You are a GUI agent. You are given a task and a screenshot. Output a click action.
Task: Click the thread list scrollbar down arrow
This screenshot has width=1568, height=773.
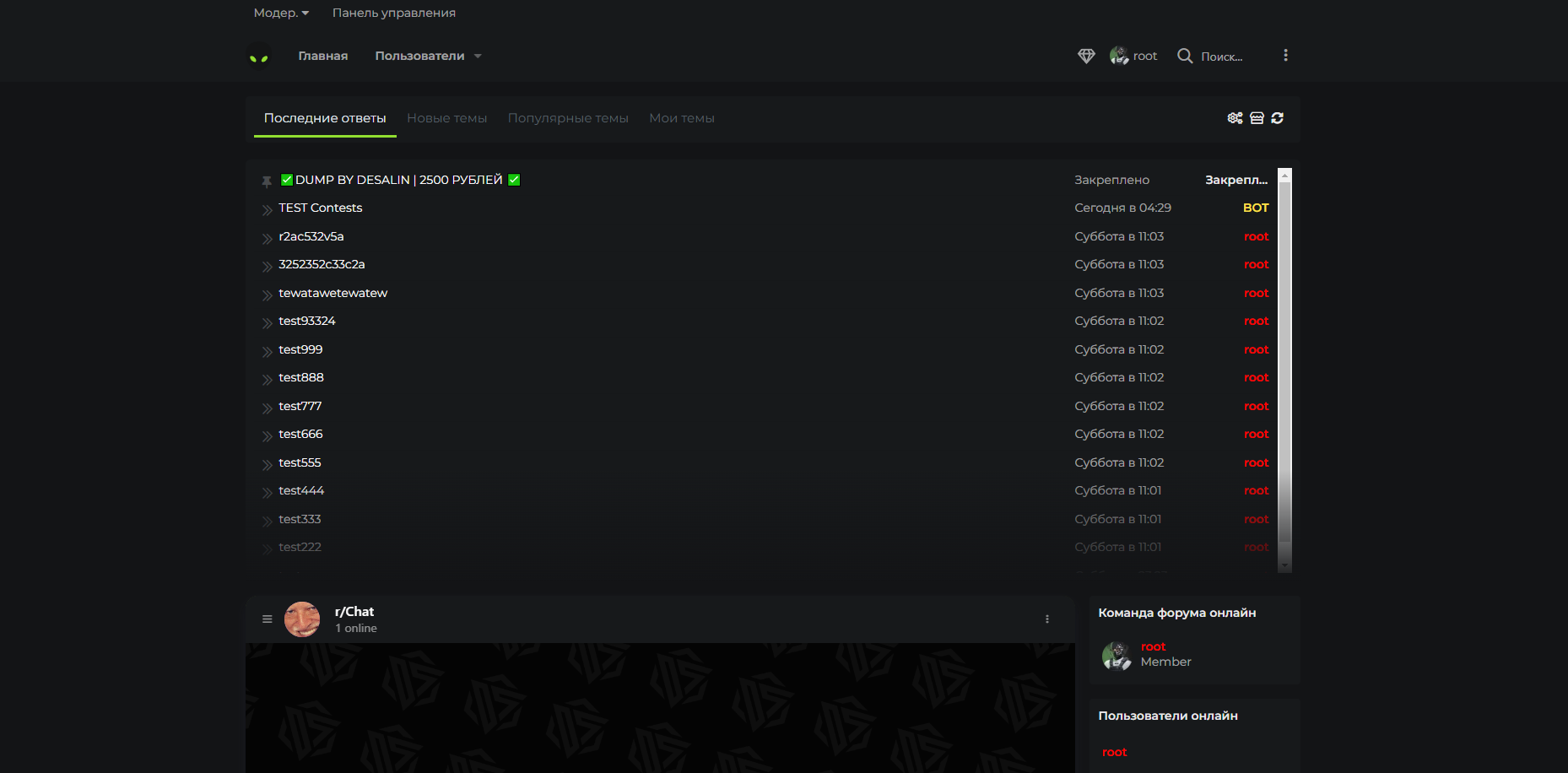[x=1285, y=565]
